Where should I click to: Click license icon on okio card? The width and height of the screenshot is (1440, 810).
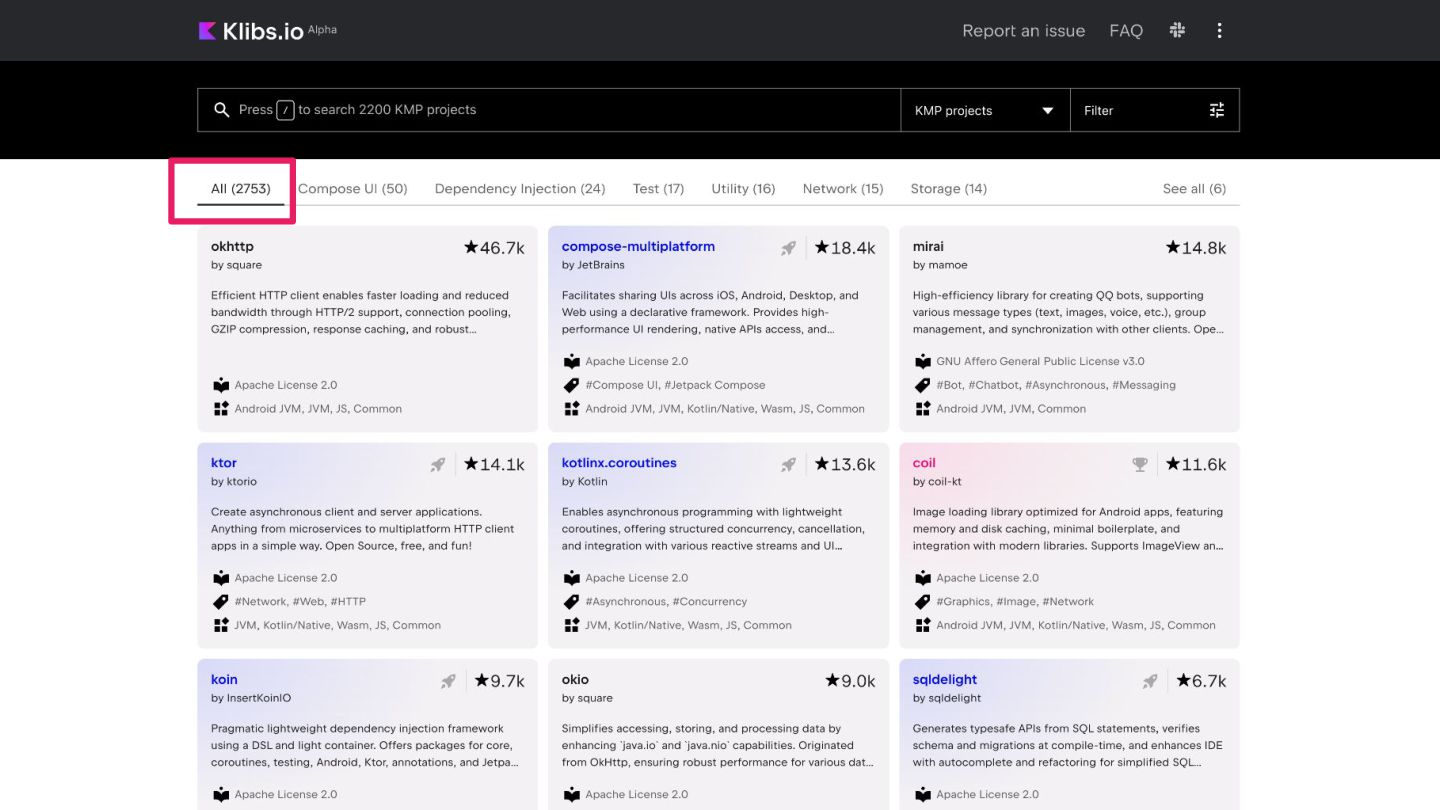tap(572, 795)
